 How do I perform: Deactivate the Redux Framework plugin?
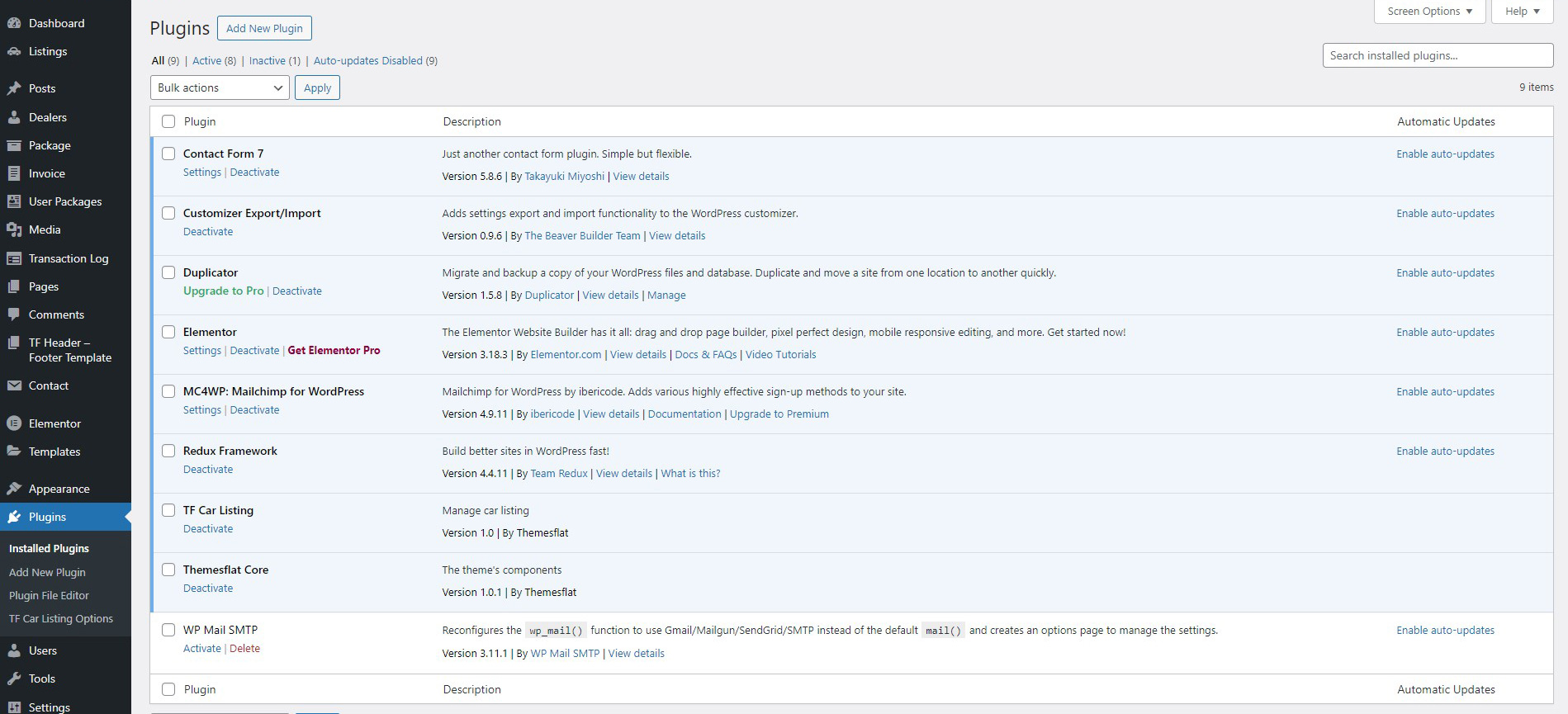coord(208,470)
